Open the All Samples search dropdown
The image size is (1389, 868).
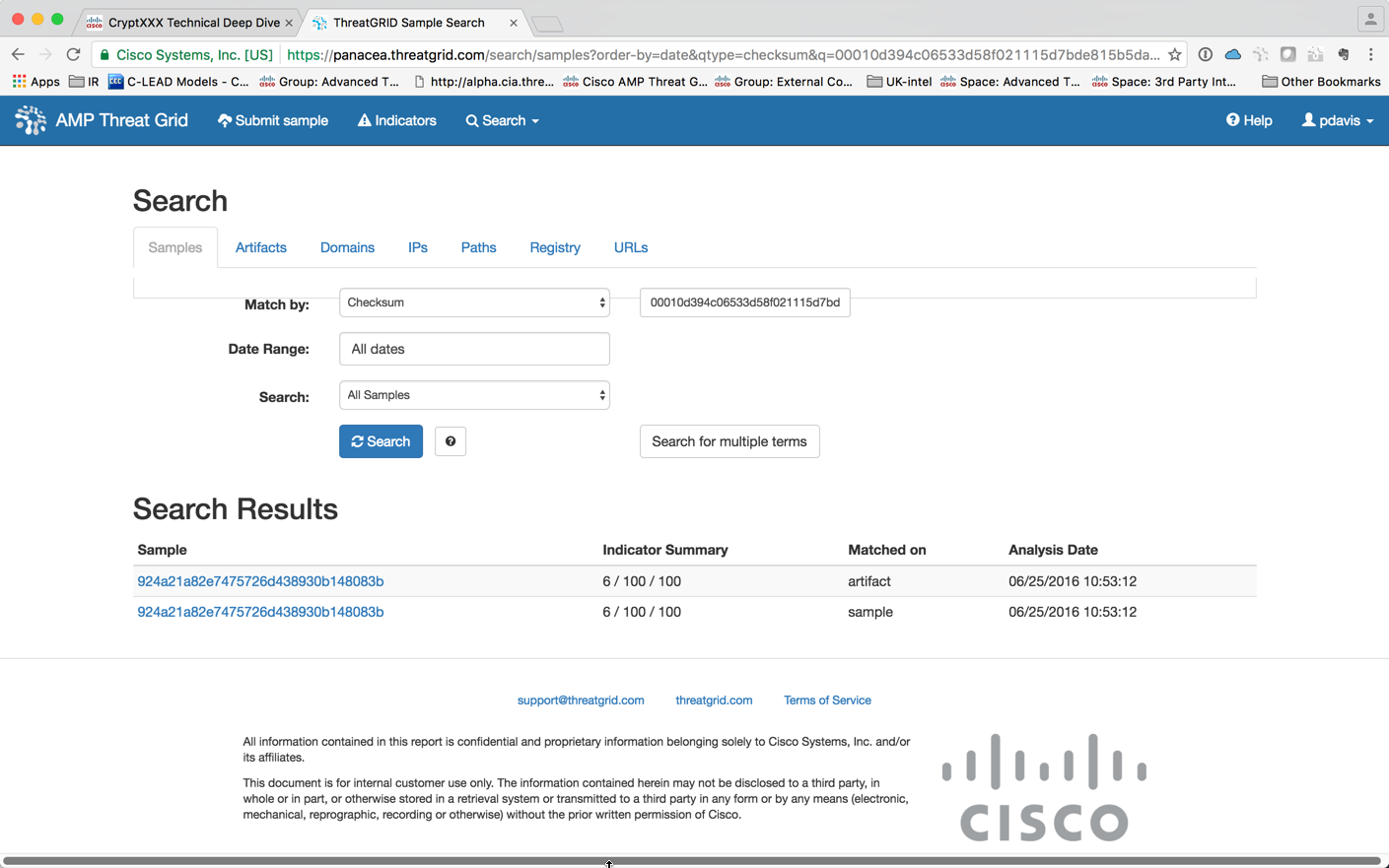(474, 395)
